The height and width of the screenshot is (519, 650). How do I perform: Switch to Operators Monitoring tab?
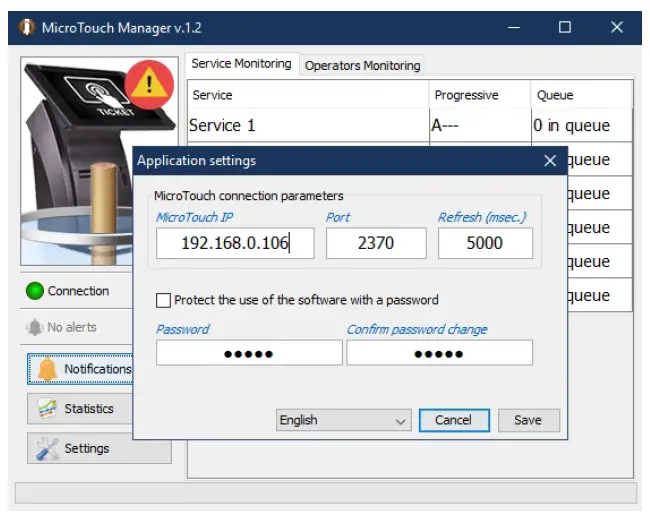(362, 65)
